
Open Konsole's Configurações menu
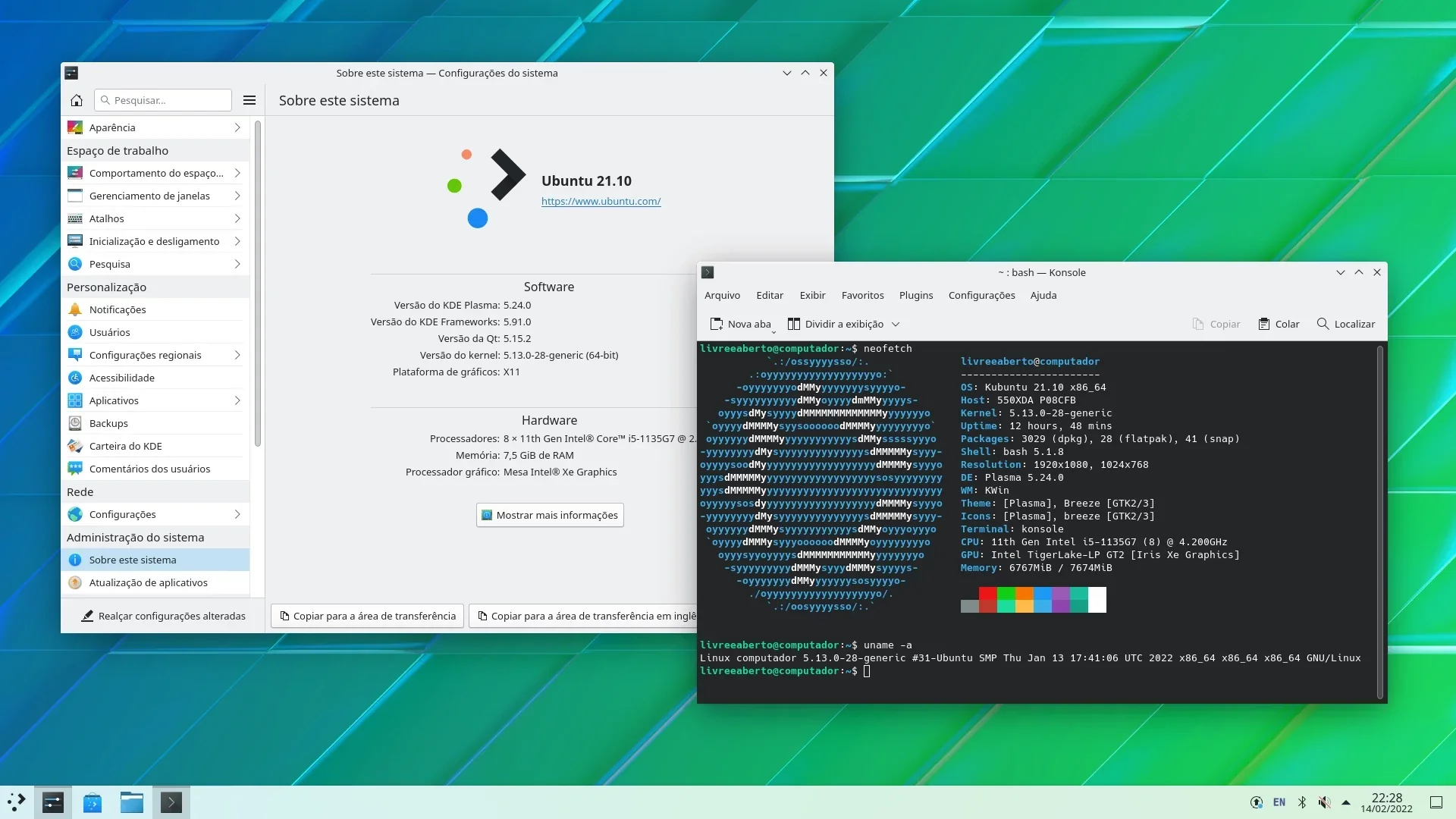pyautogui.click(x=981, y=296)
